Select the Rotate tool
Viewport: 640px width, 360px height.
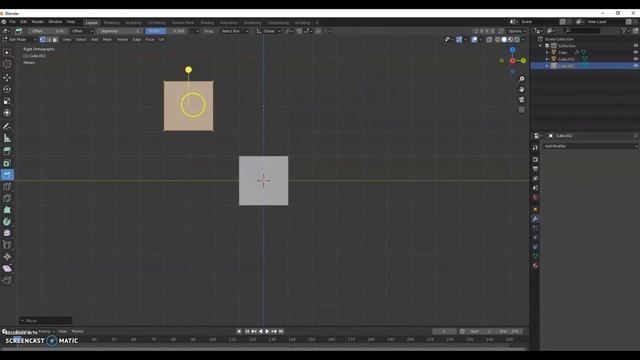(x=7, y=89)
